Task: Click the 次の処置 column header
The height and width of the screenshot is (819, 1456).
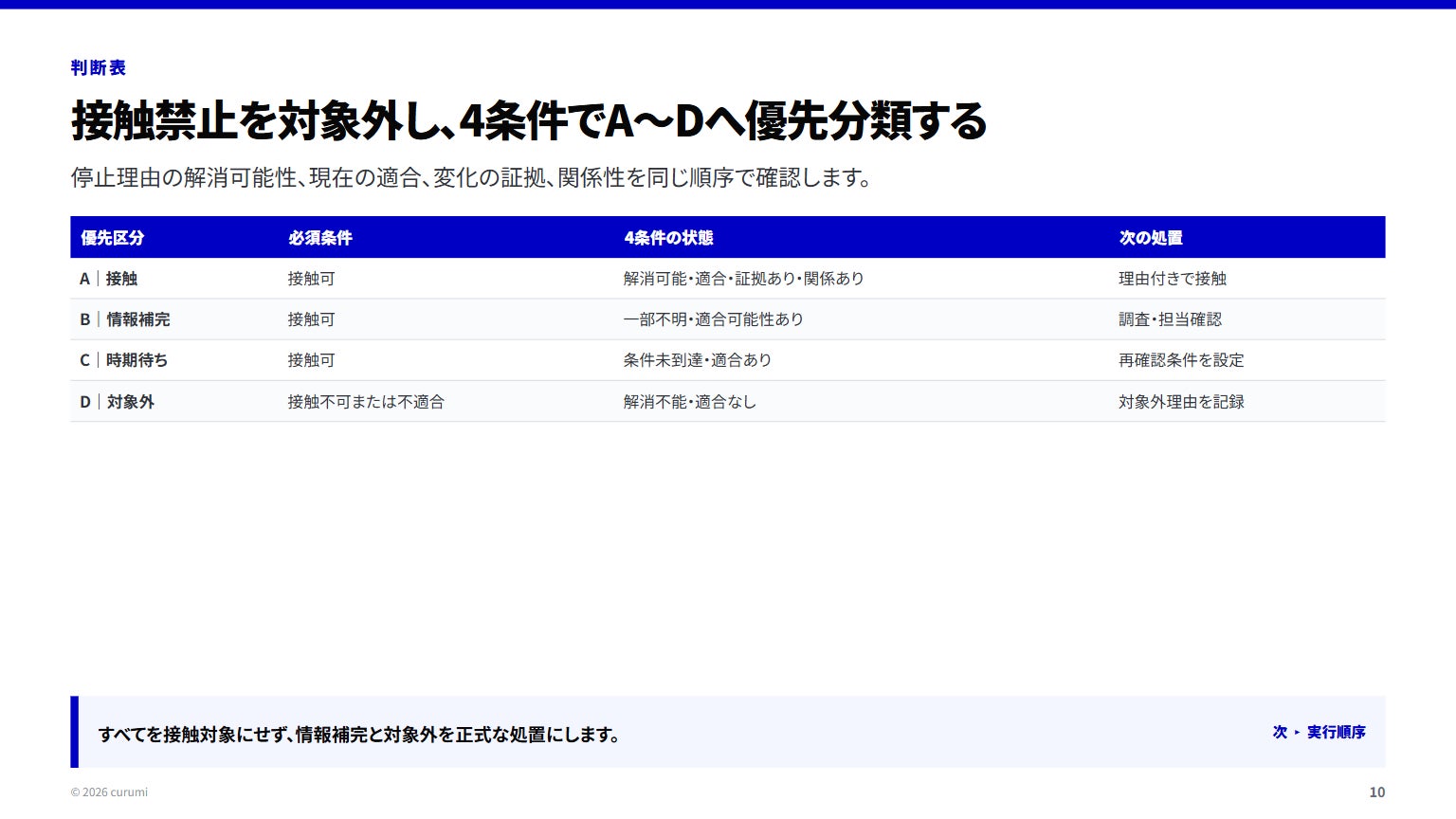Action: [x=1150, y=238]
